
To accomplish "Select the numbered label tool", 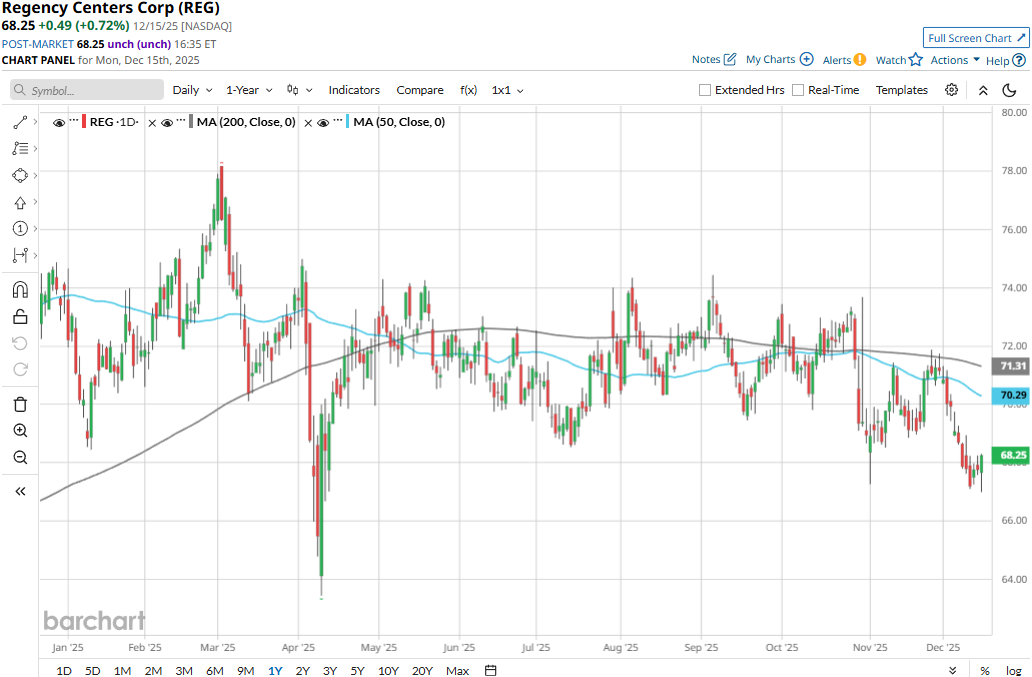I will pos(20,228).
